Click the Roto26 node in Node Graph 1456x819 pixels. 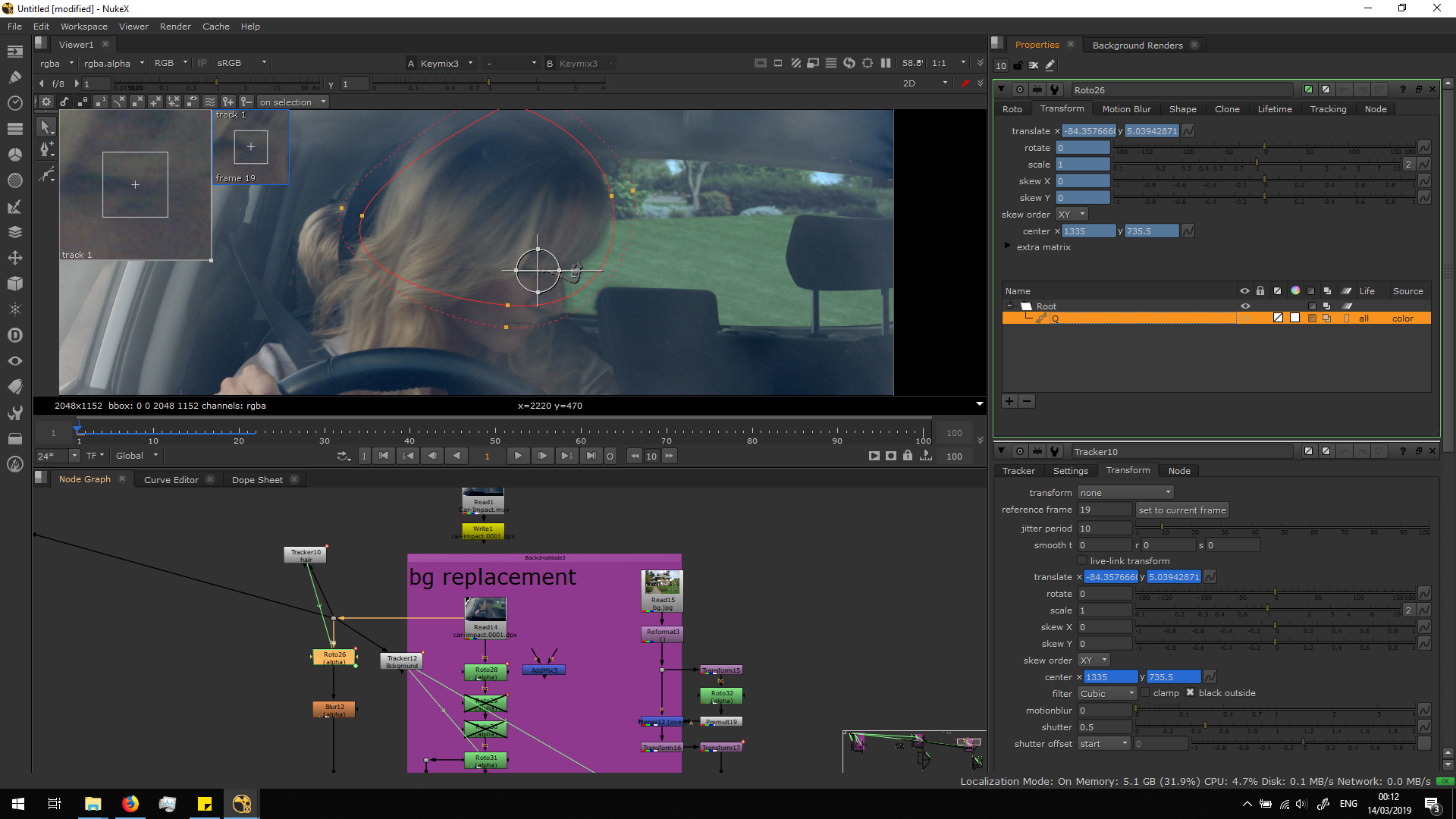pos(334,657)
